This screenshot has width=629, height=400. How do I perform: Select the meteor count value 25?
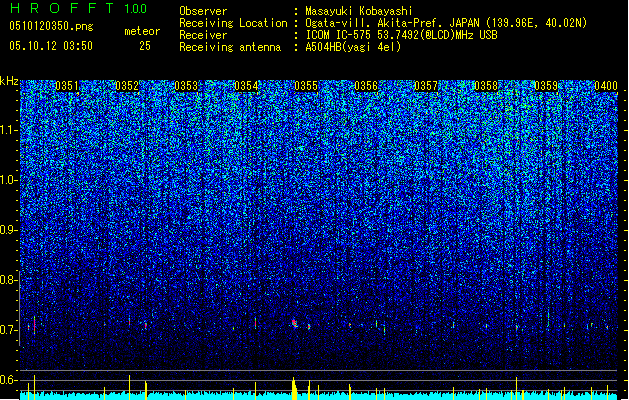[x=145, y=46]
